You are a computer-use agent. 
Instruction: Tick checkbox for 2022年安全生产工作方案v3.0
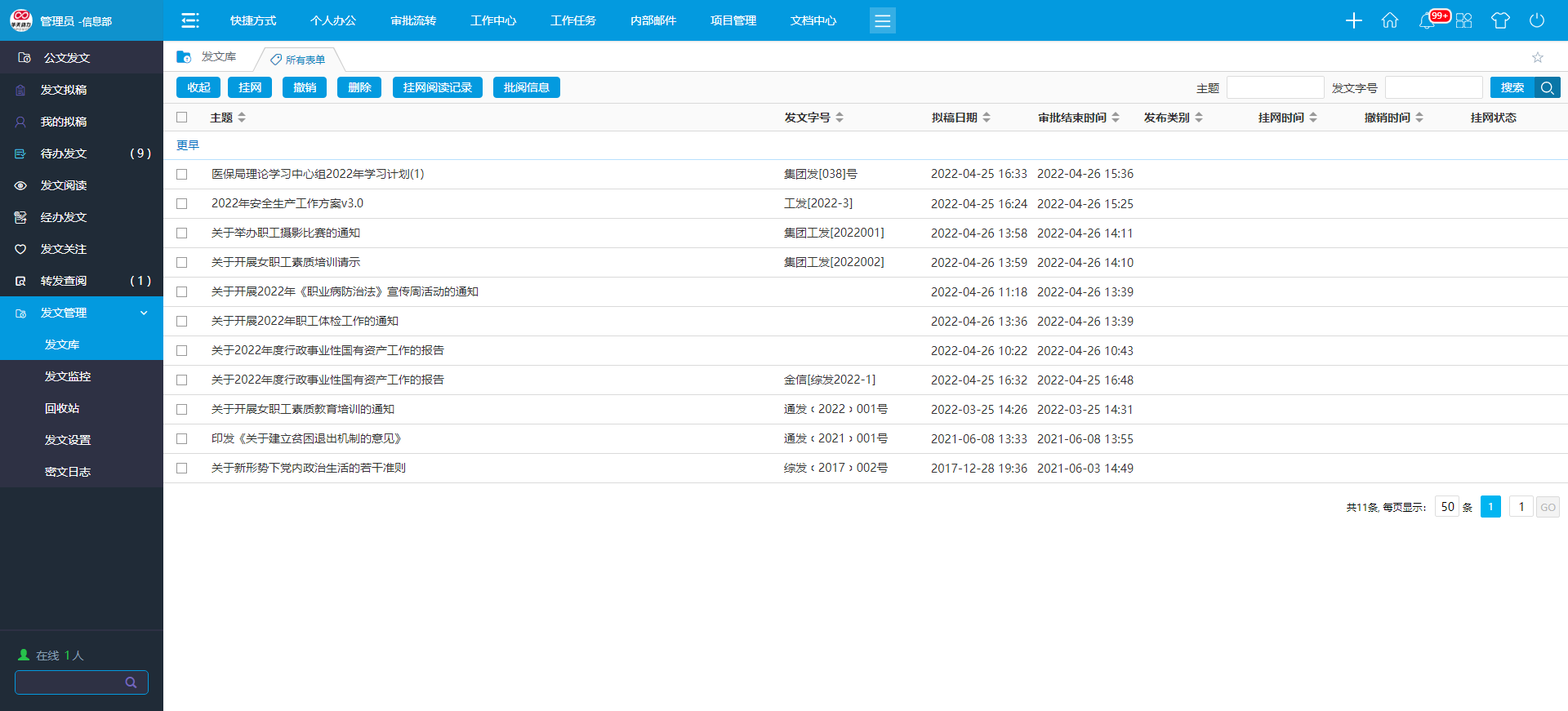[182, 204]
